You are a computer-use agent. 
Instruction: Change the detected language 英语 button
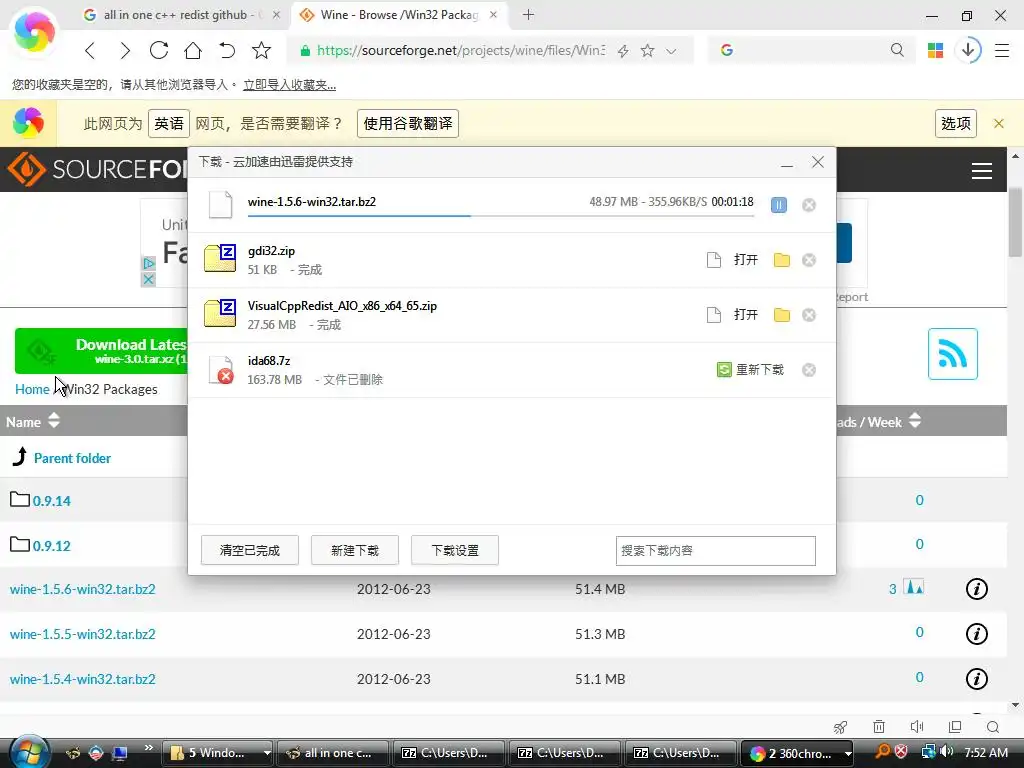[x=169, y=123]
